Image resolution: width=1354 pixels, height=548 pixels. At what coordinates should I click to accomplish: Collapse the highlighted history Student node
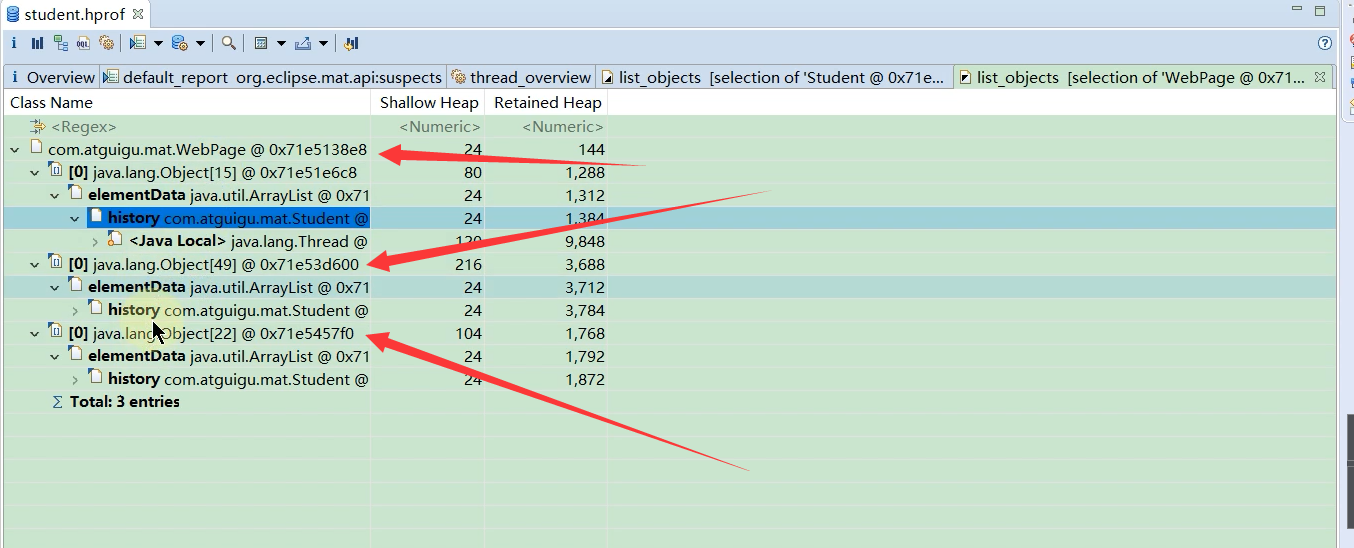tap(75, 219)
